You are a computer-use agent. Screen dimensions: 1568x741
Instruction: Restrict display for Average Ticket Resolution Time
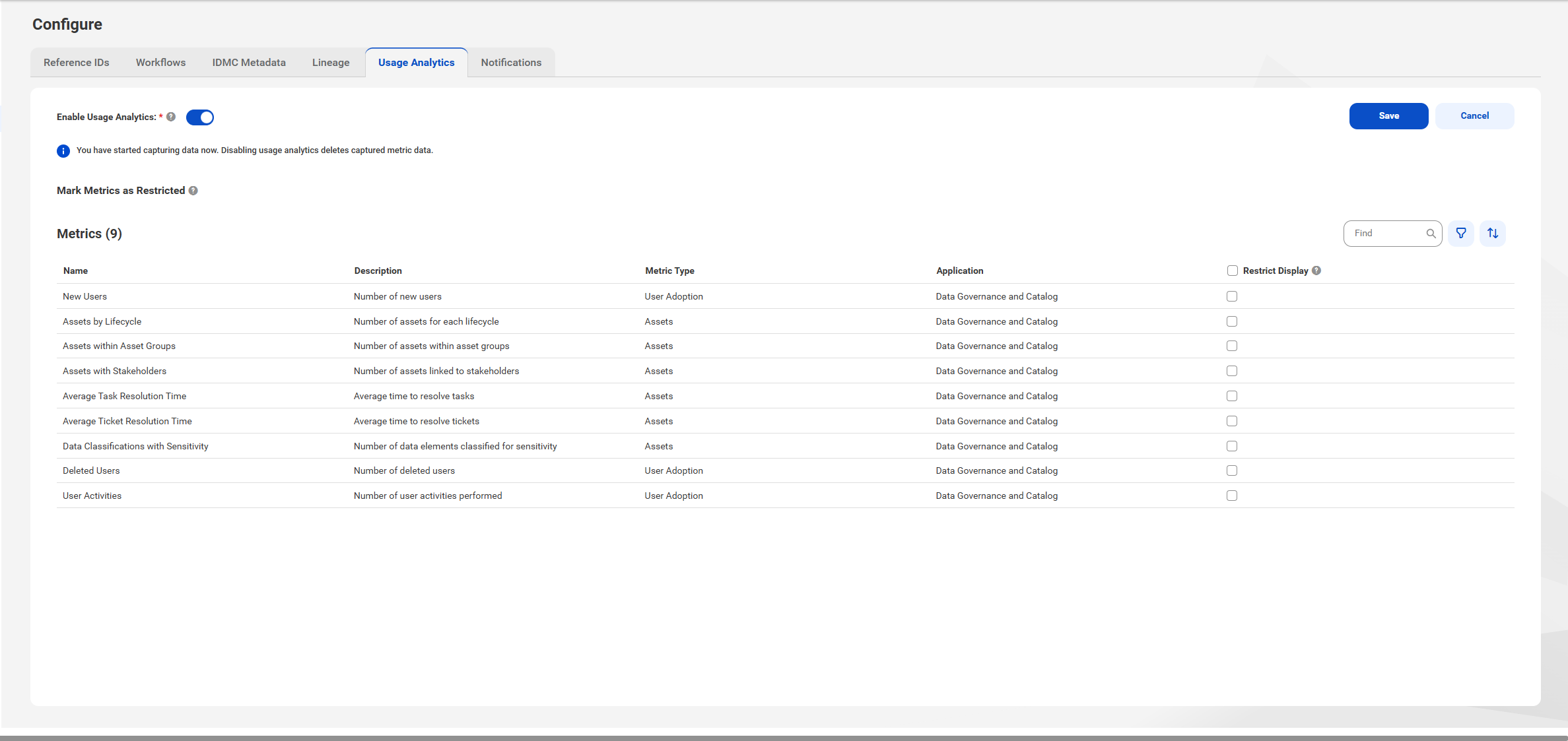click(x=1232, y=421)
